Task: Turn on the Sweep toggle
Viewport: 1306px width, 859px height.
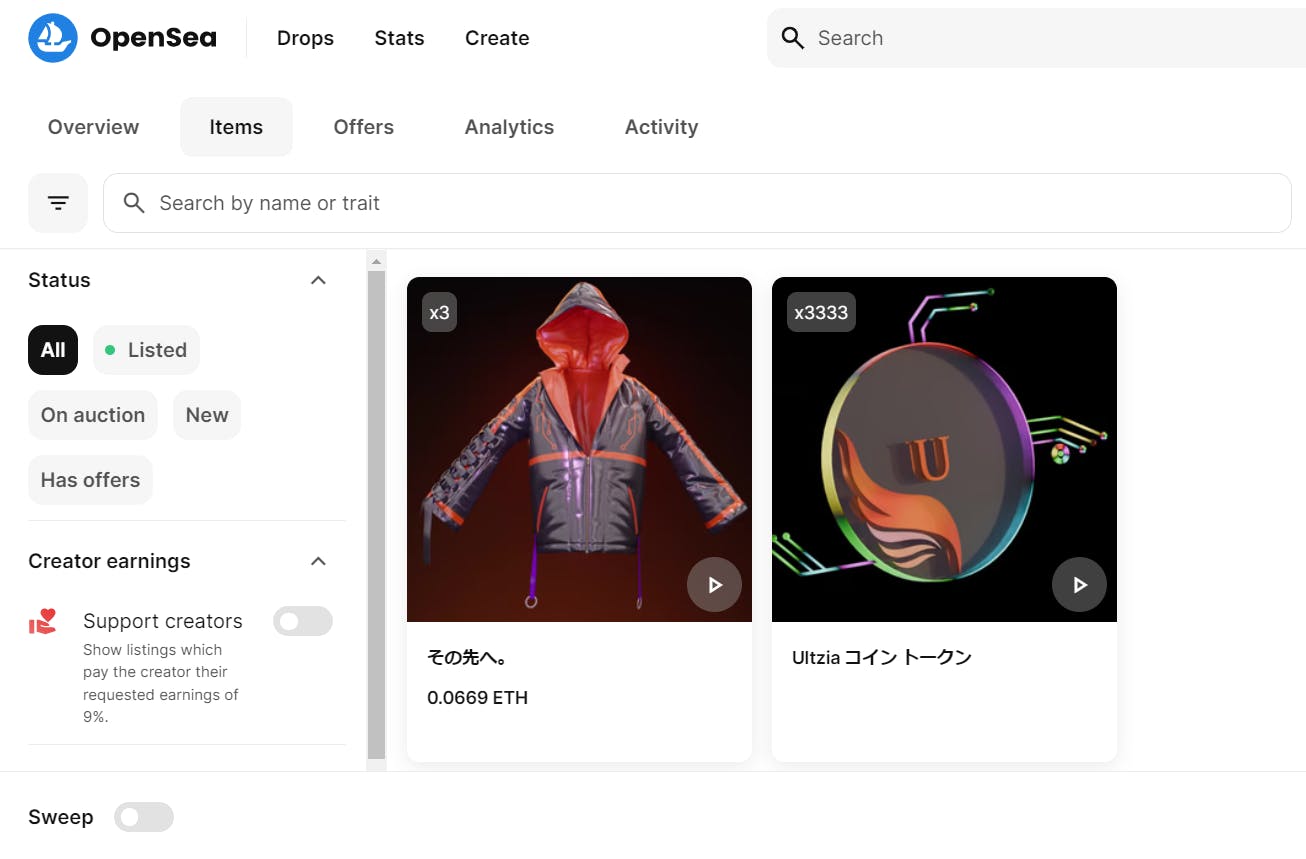Action: coord(144,817)
